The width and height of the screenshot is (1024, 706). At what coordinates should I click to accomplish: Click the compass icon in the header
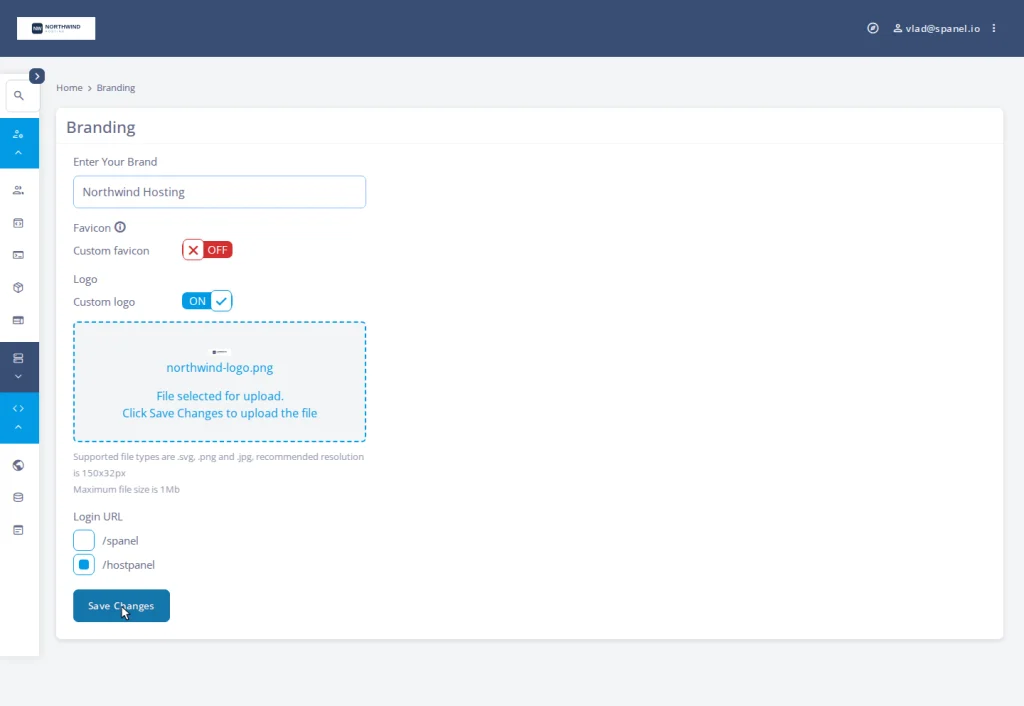(x=872, y=28)
